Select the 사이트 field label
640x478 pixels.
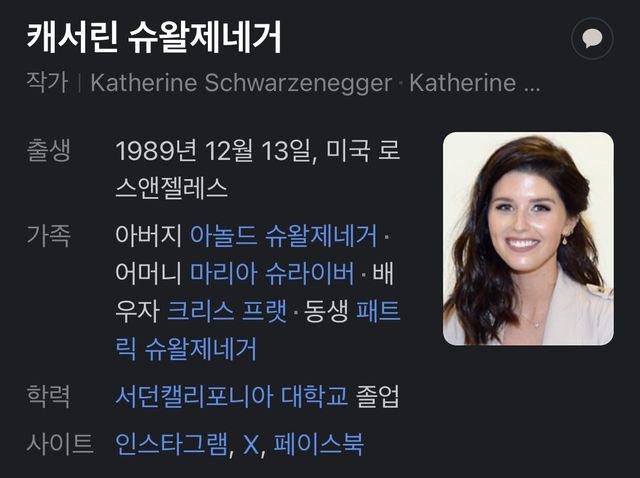coord(60,444)
